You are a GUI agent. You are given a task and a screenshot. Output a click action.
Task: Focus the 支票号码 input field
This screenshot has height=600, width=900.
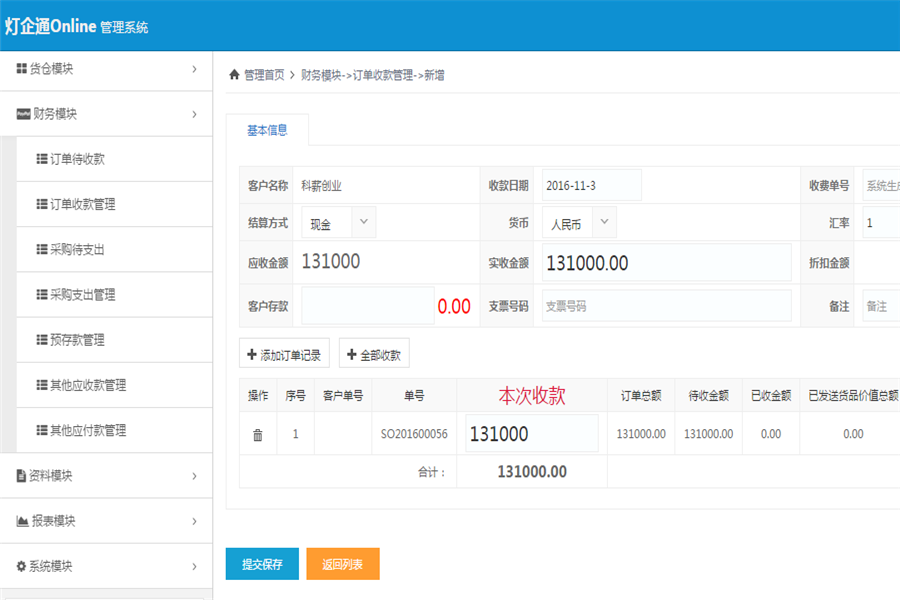pyautogui.click(x=667, y=306)
